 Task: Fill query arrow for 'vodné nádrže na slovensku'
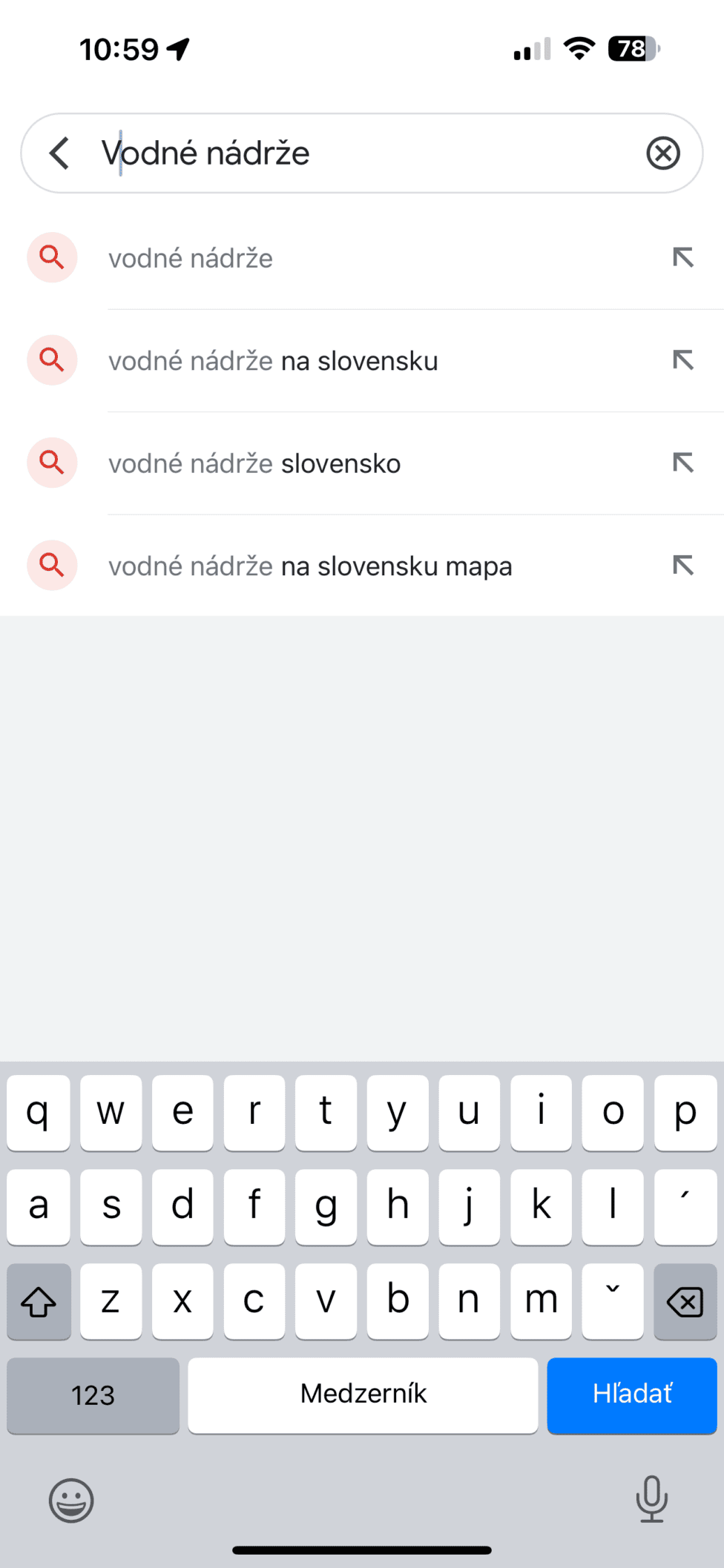point(682,360)
